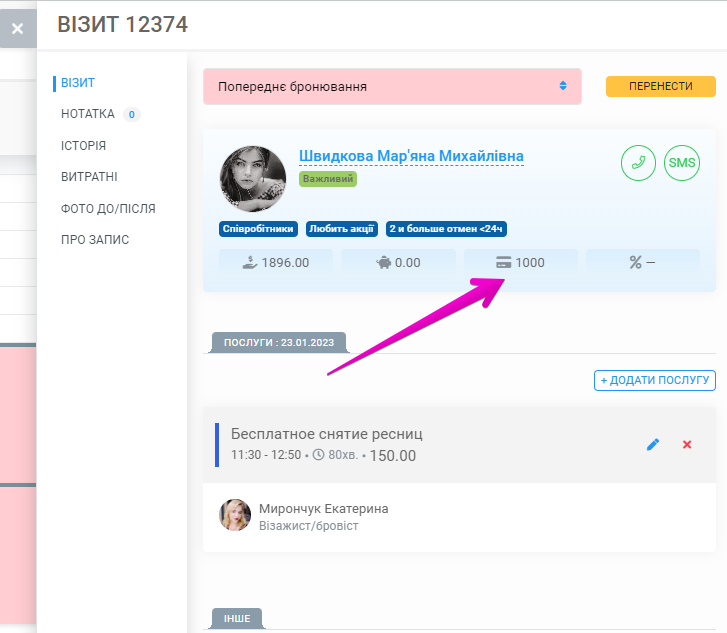Switch to the ІСТОРІЯ tab
This screenshot has width=727, height=633.
coord(83,146)
